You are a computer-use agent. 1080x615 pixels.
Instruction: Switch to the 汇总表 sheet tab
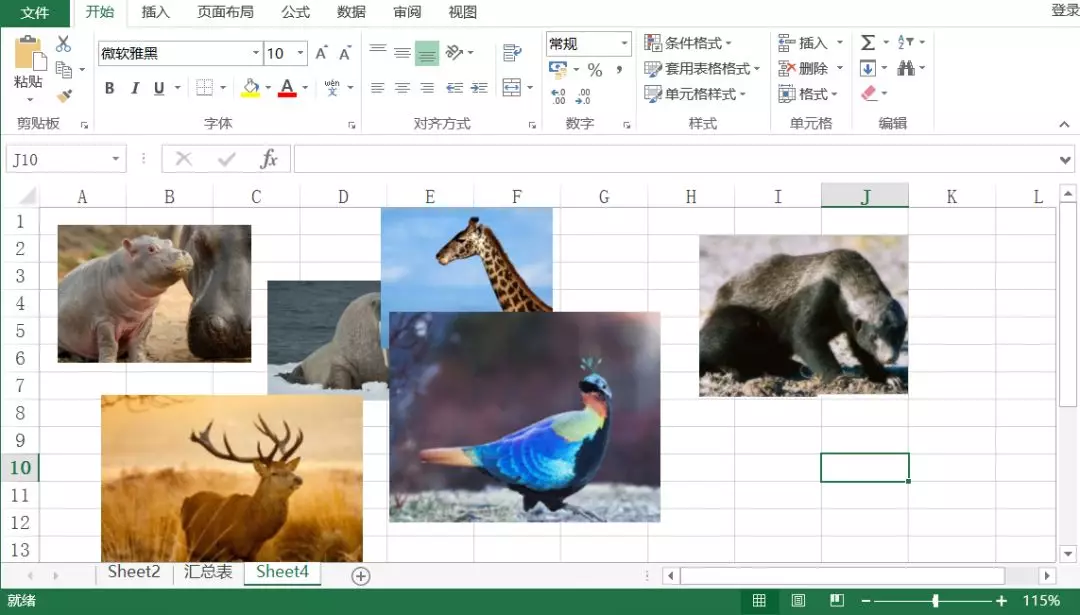[x=208, y=572]
